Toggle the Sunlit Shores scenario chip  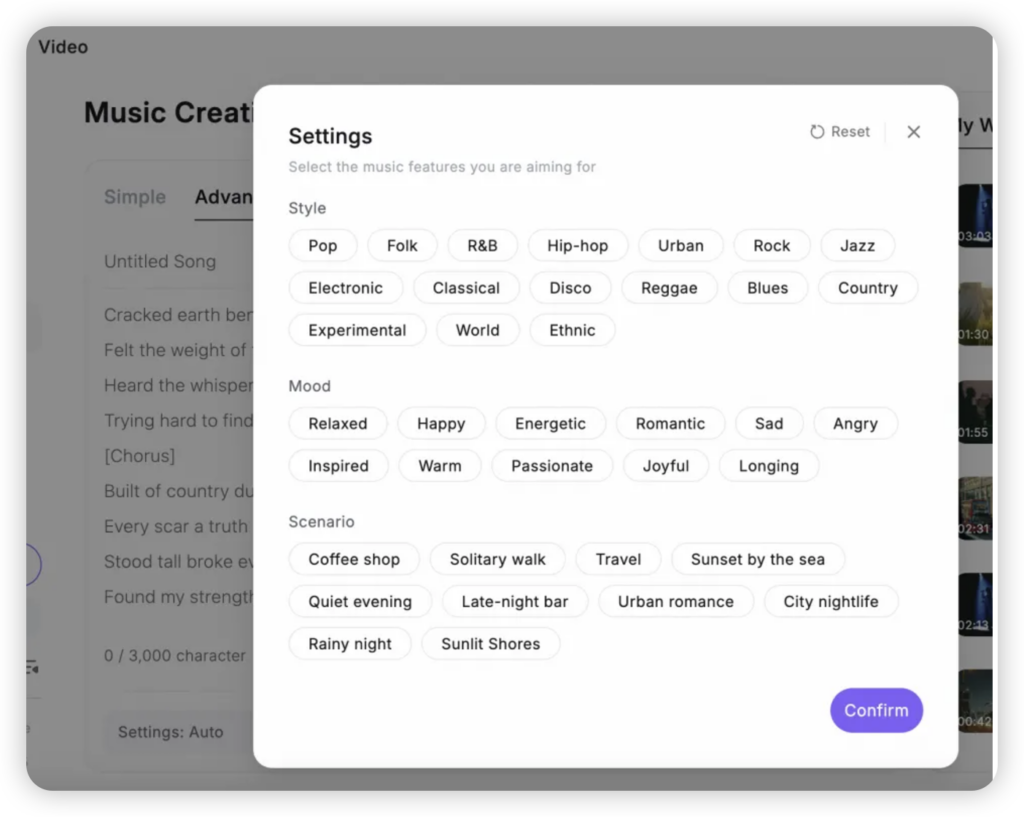tap(490, 644)
